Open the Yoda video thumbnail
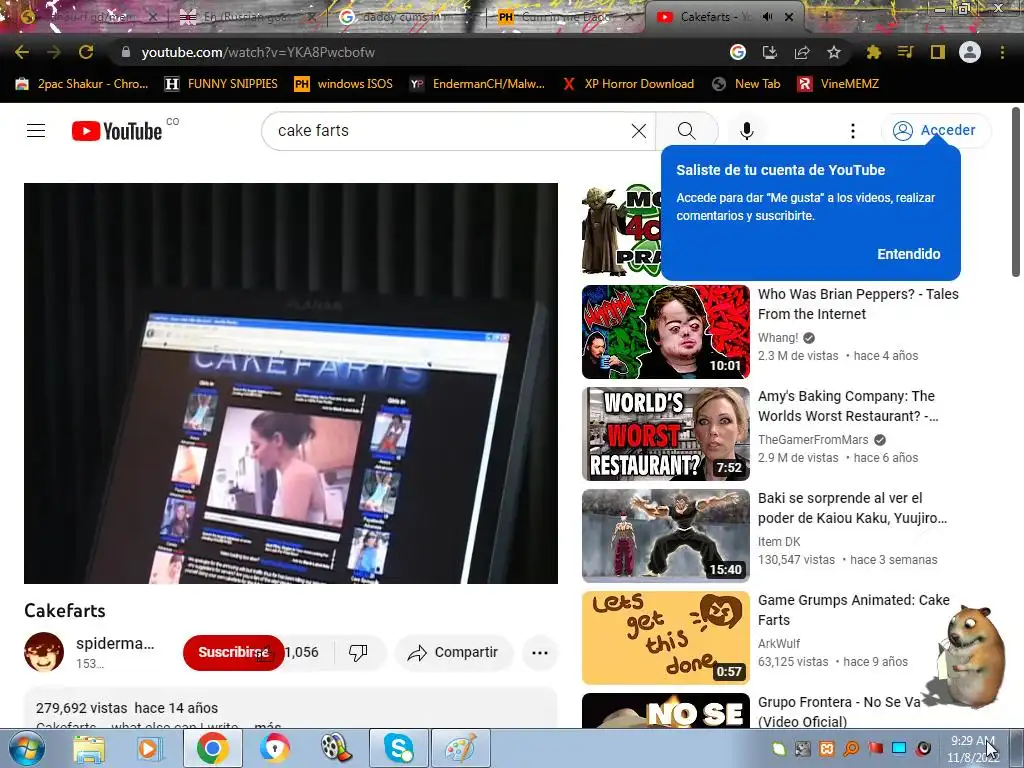Viewport: 1024px width, 768px height. (x=621, y=230)
